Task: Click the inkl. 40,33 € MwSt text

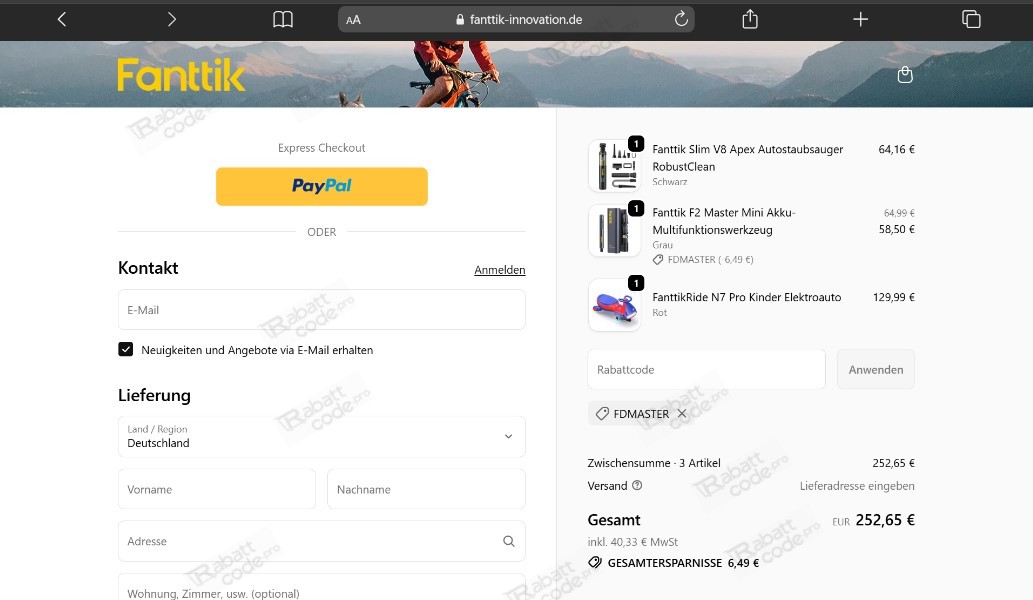Action: 632,542
